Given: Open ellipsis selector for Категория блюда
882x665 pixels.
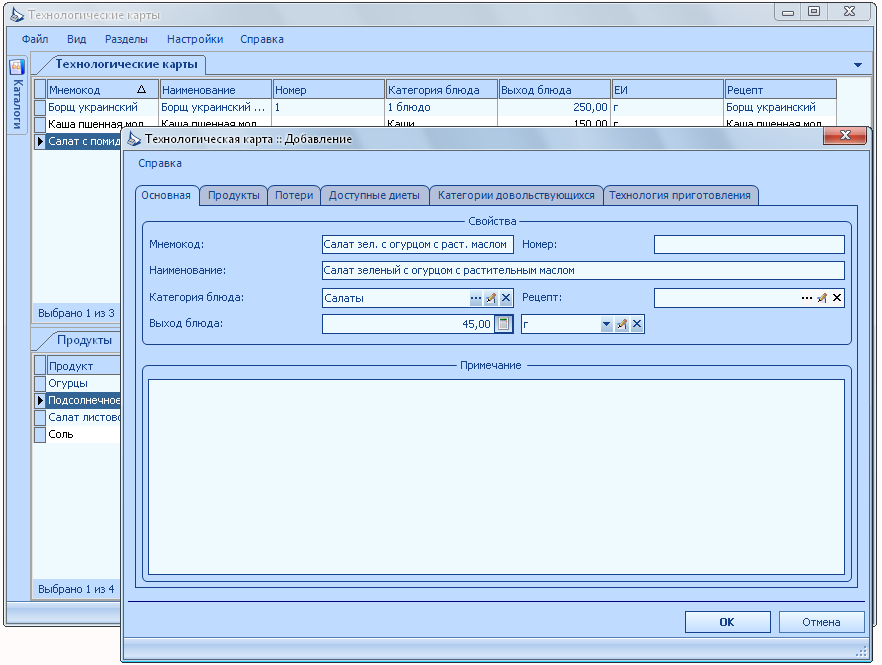Looking at the screenshot, I should [475, 298].
